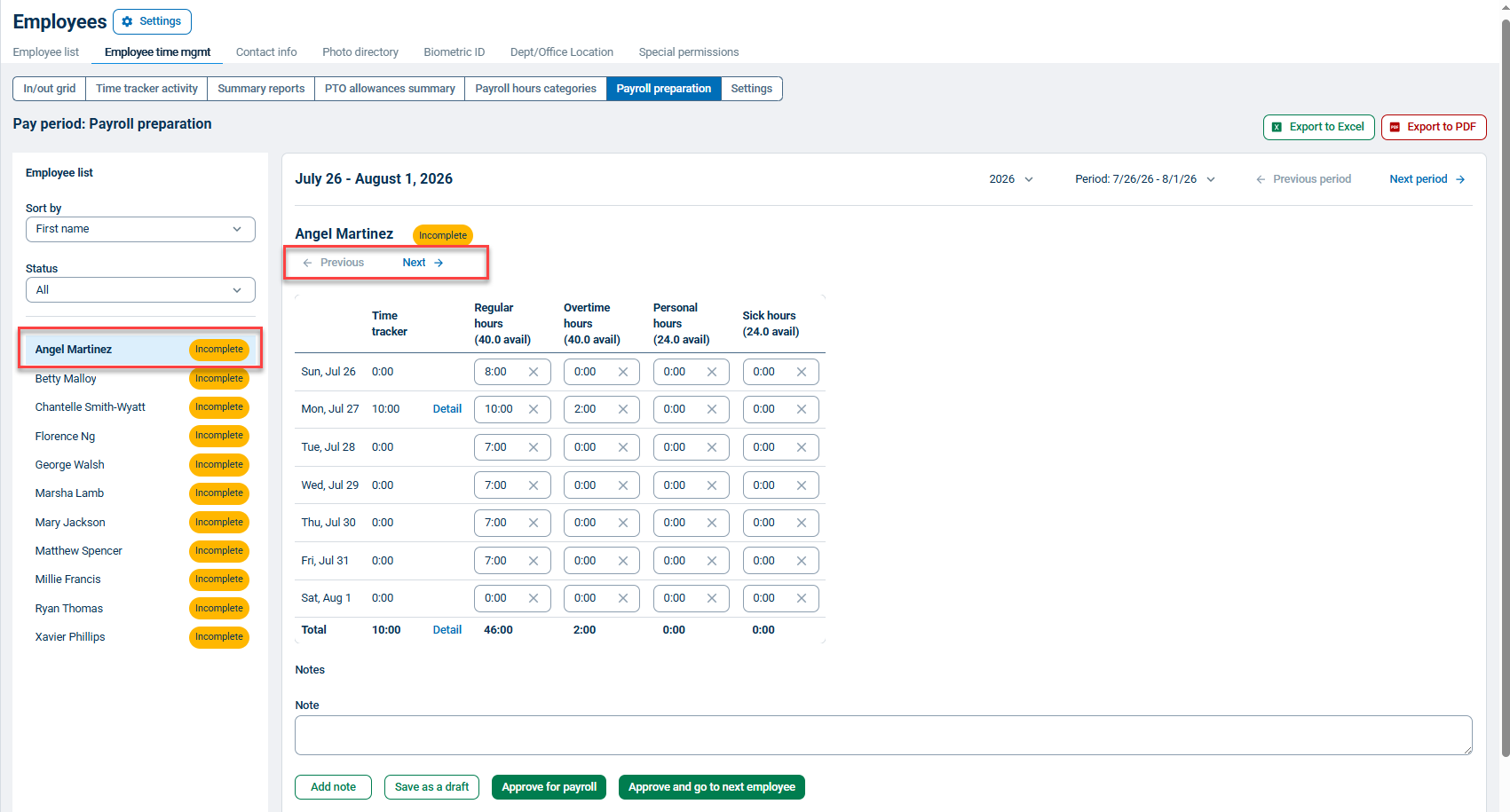Switch to Employee list tab
The height and width of the screenshot is (812, 1510).
click(x=46, y=52)
